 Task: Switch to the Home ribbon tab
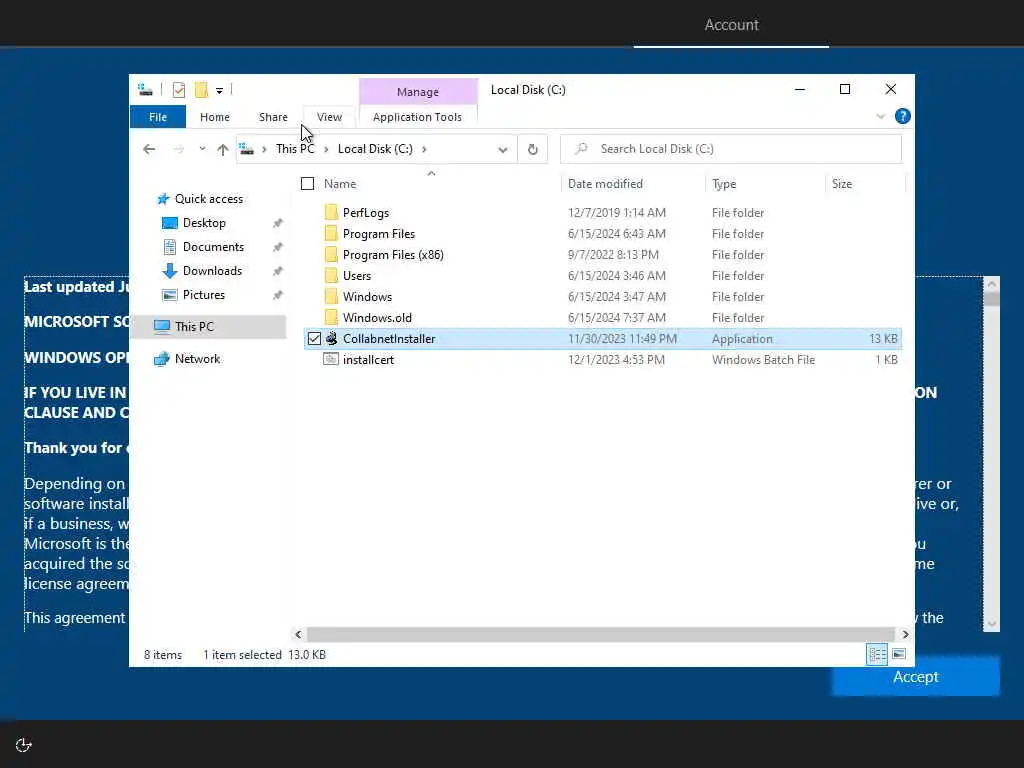[x=215, y=117]
